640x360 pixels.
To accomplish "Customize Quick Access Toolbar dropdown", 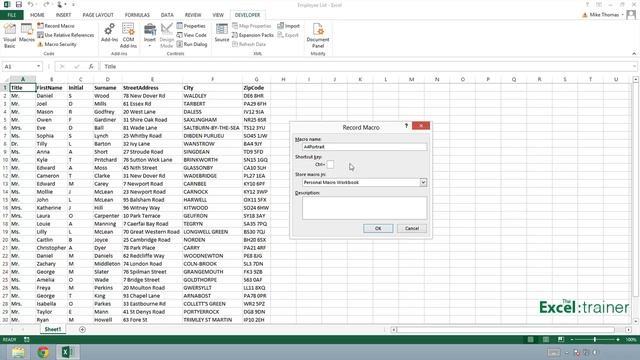I will [73, 5].
